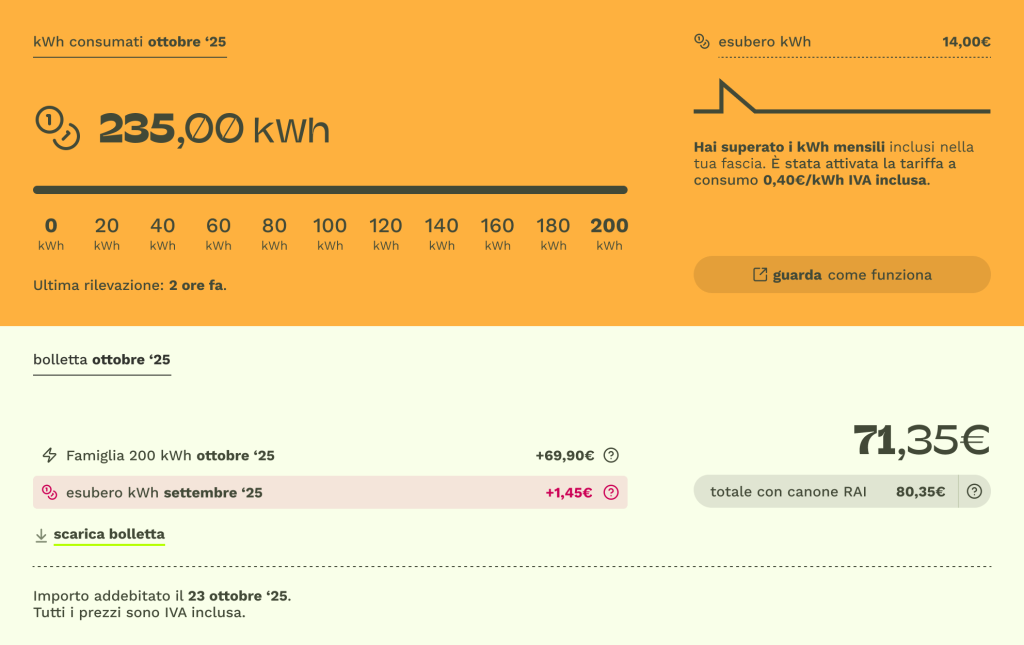Image resolution: width=1024 pixels, height=645 pixels.
Task: Click the pink coins icon in esubero settembre row
Action: point(50,492)
